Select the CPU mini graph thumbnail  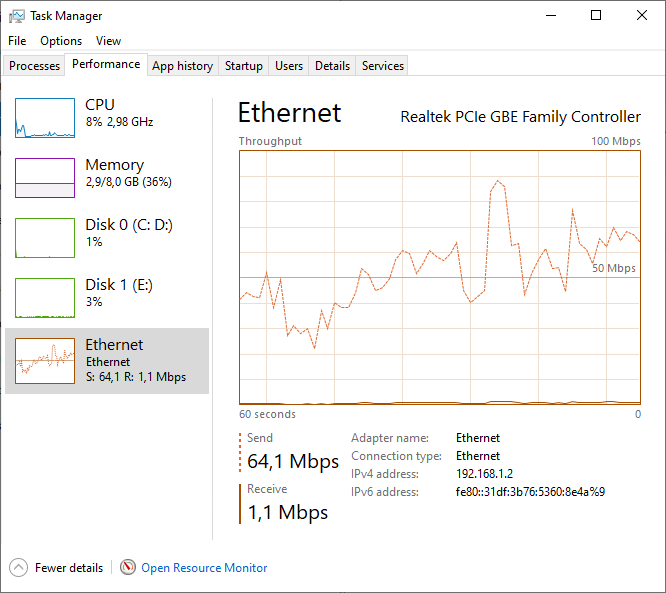coord(45,118)
